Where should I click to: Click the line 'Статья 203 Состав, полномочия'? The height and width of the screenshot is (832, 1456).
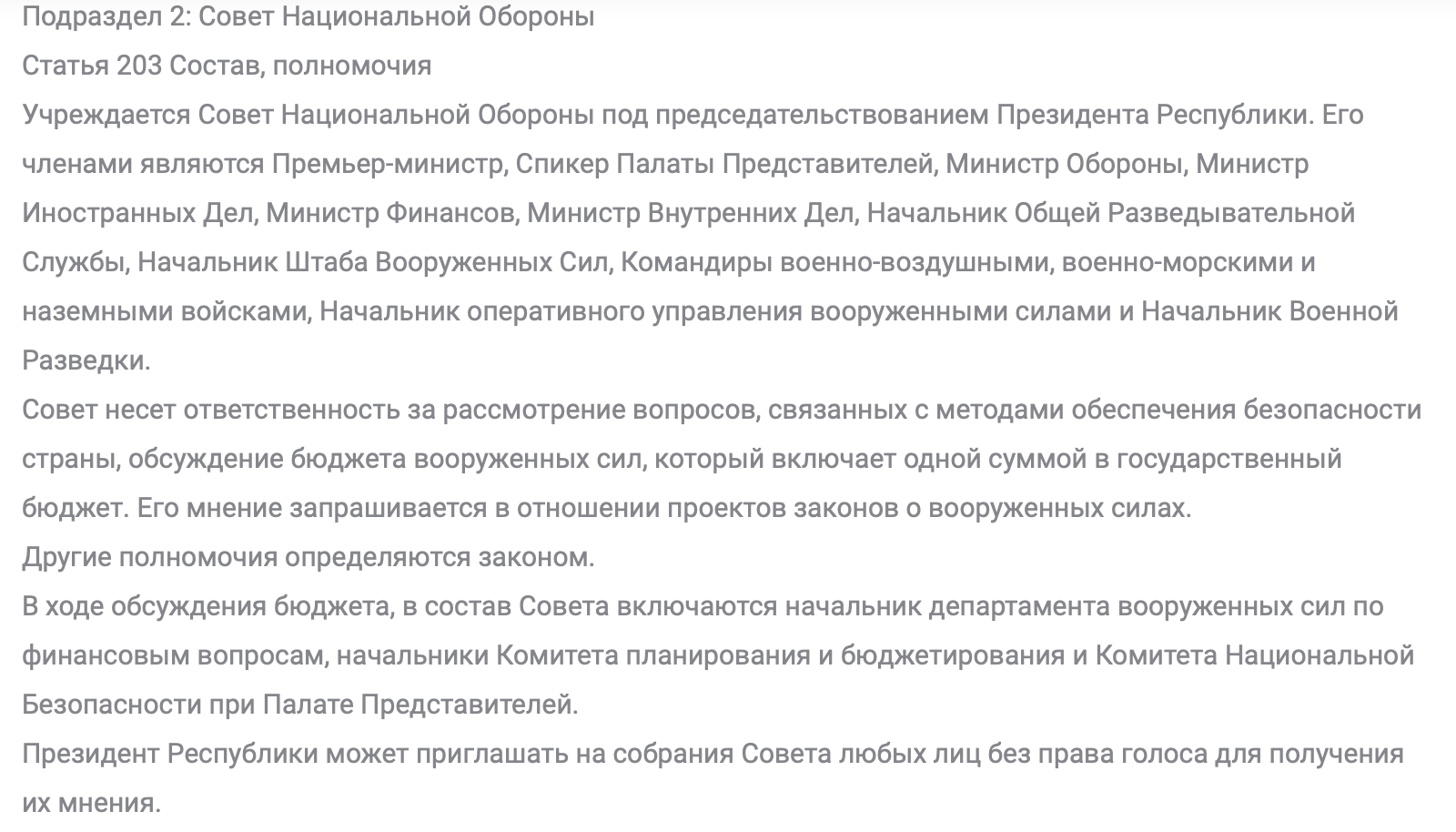(227, 66)
